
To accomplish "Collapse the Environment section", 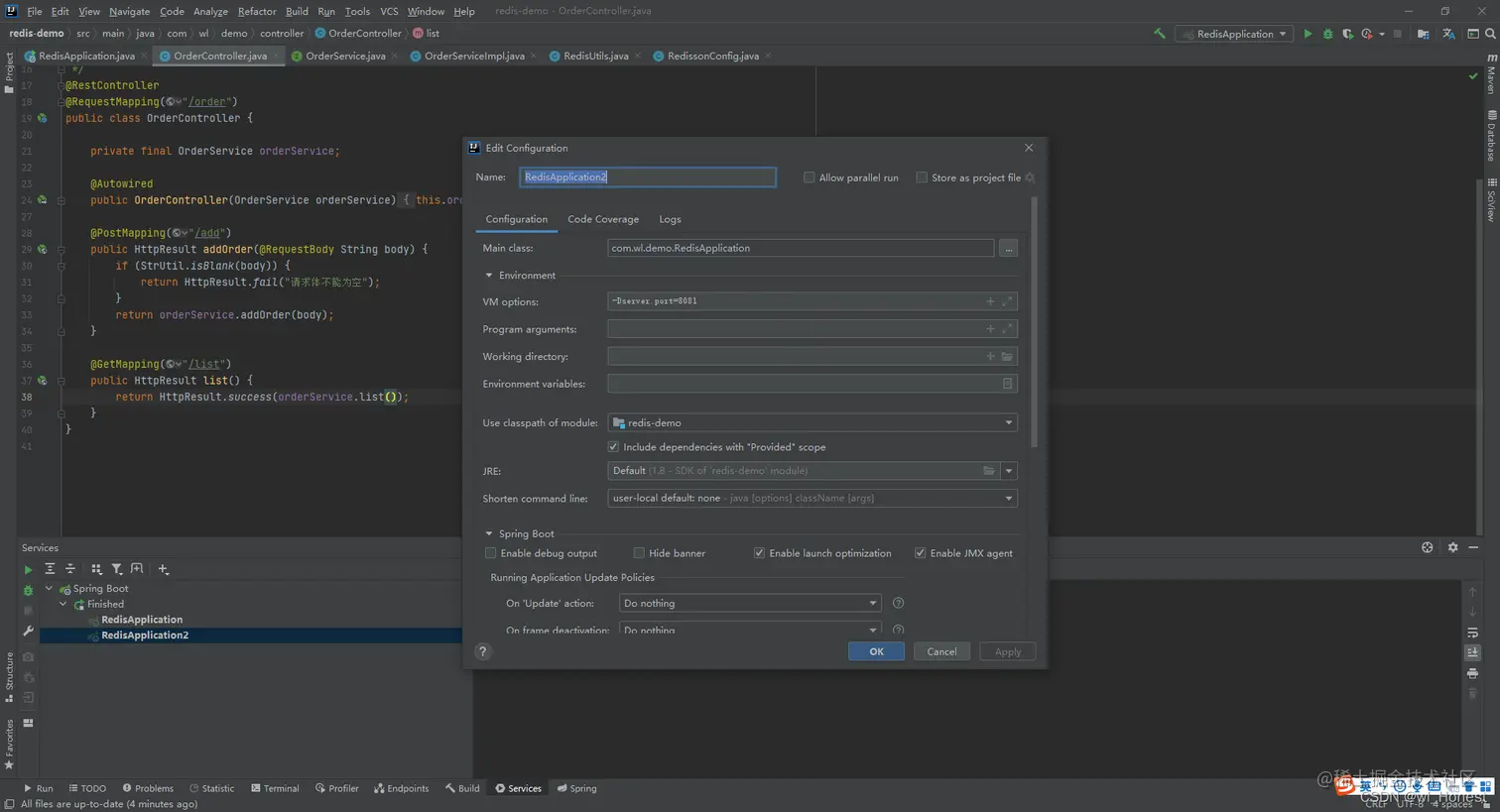I will [488, 276].
